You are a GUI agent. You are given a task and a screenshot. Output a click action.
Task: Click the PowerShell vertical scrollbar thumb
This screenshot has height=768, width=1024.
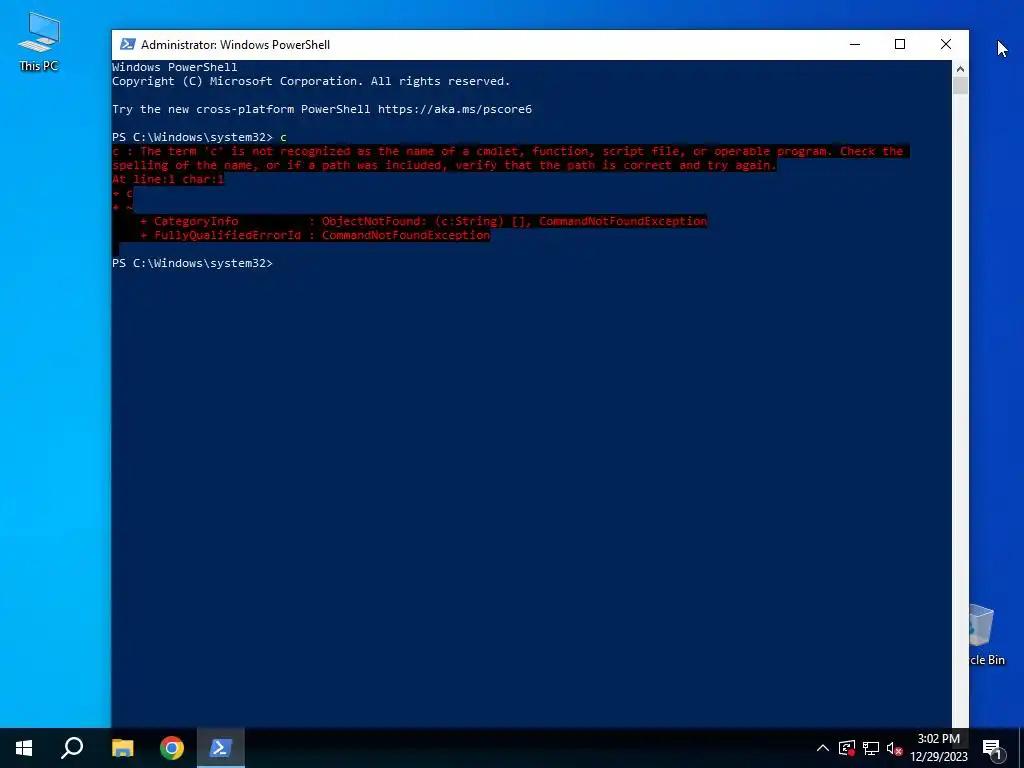(x=960, y=86)
